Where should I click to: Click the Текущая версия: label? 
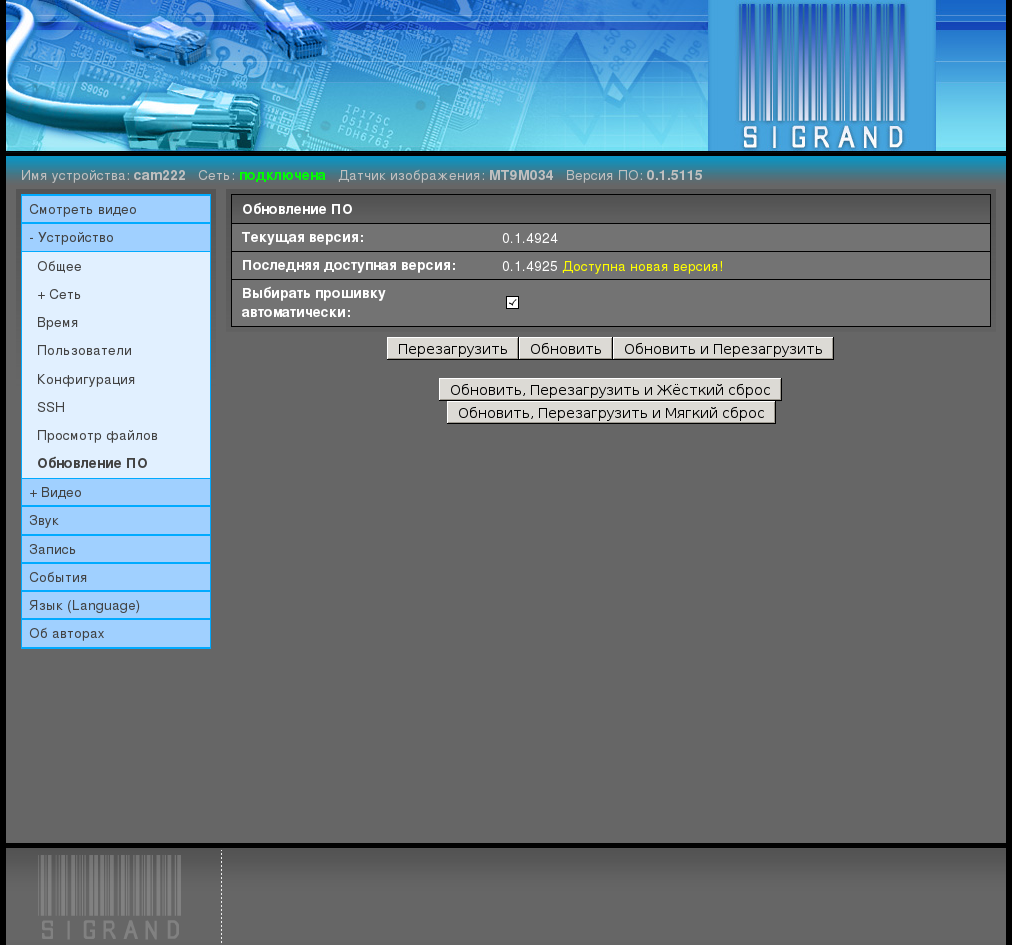pyautogui.click(x=303, y=238)
